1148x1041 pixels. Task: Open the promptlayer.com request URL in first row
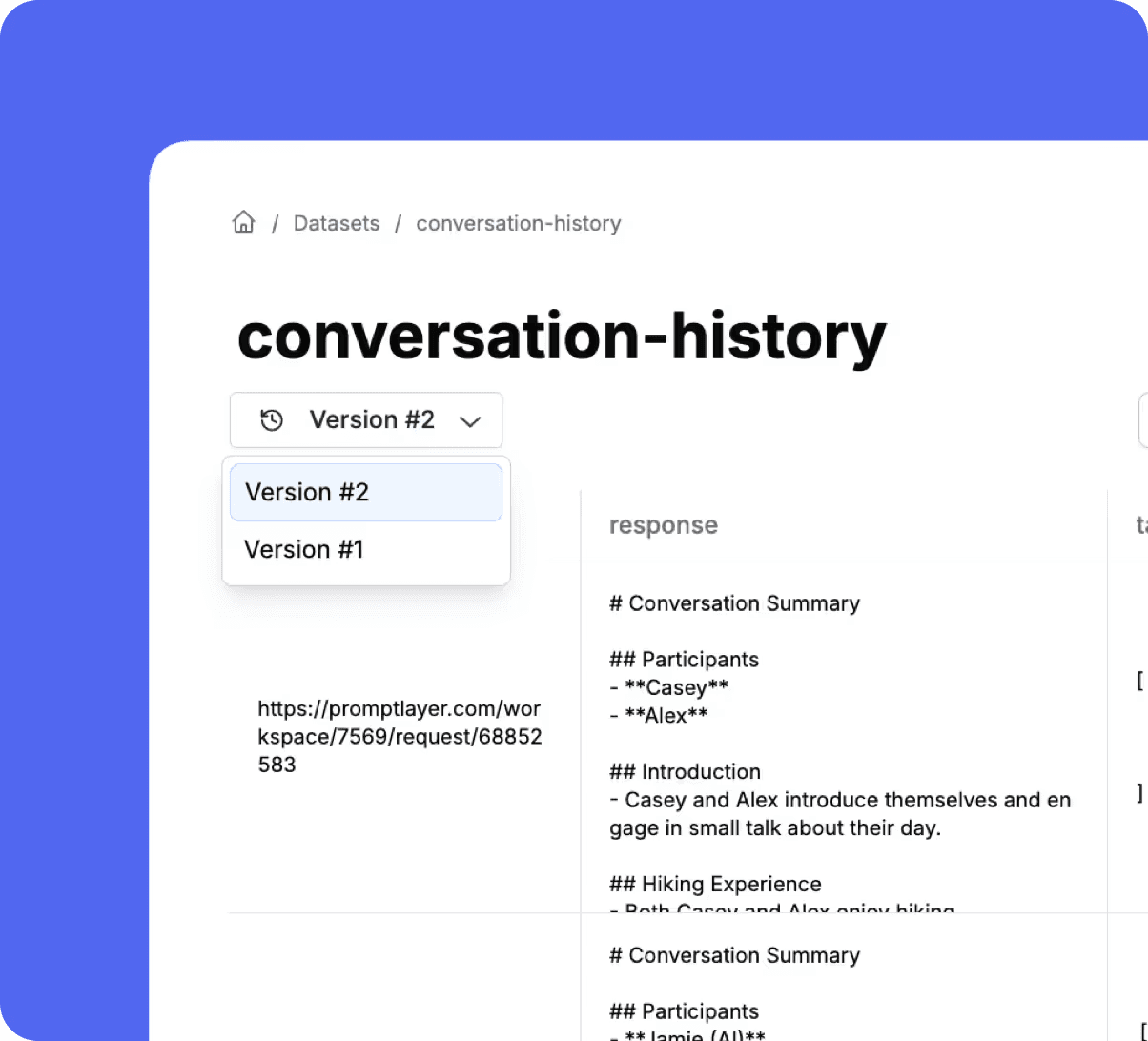(x=400, y=736)
